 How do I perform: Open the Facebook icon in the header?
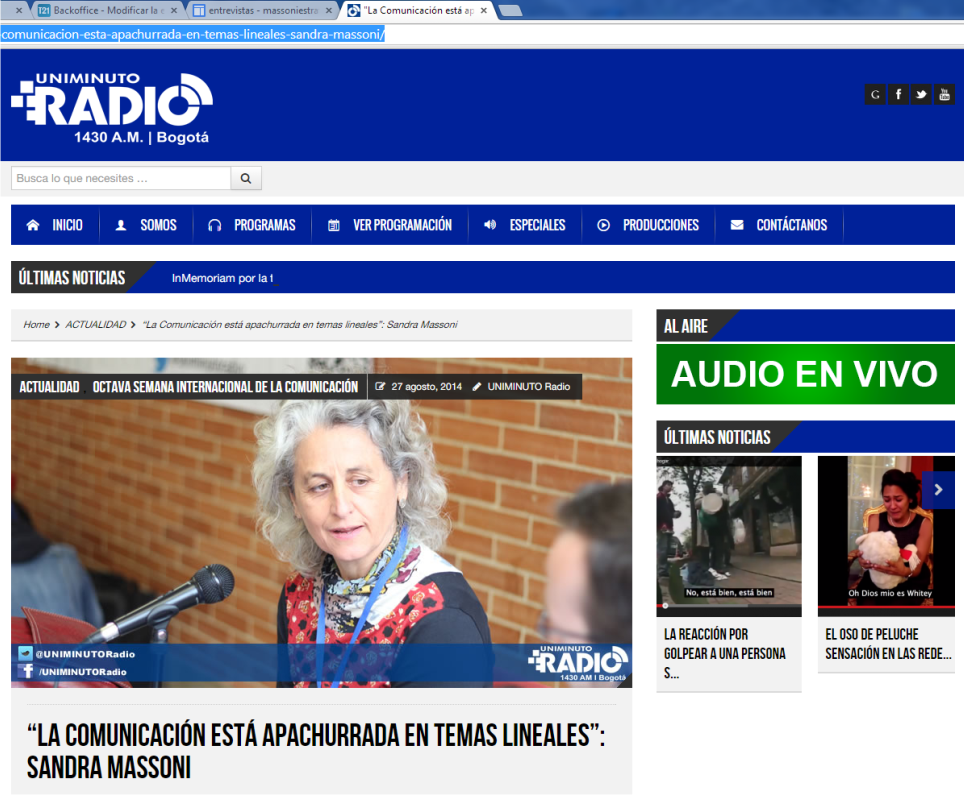898,94
